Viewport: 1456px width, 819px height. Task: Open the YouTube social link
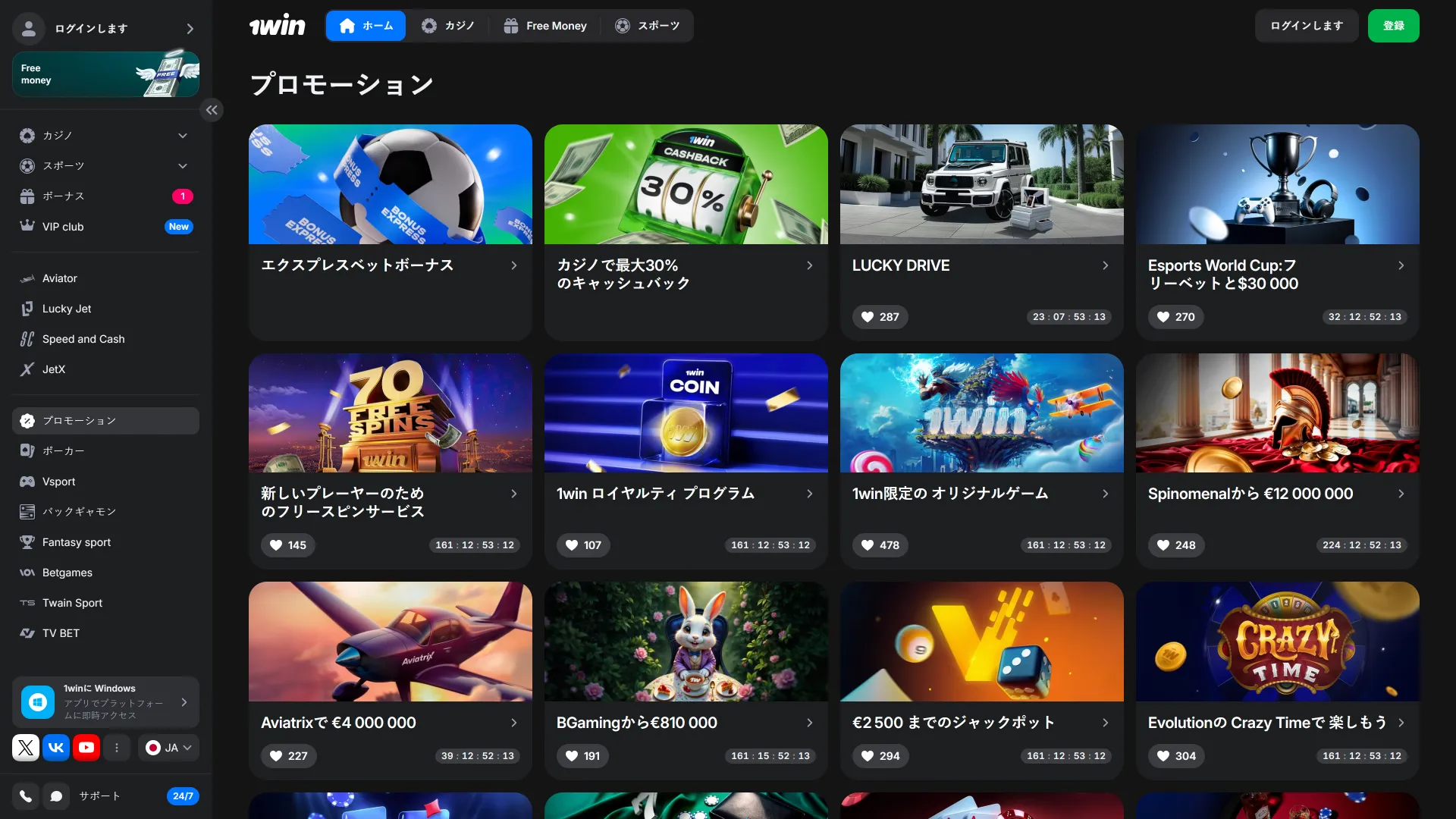tap(86, 748)
